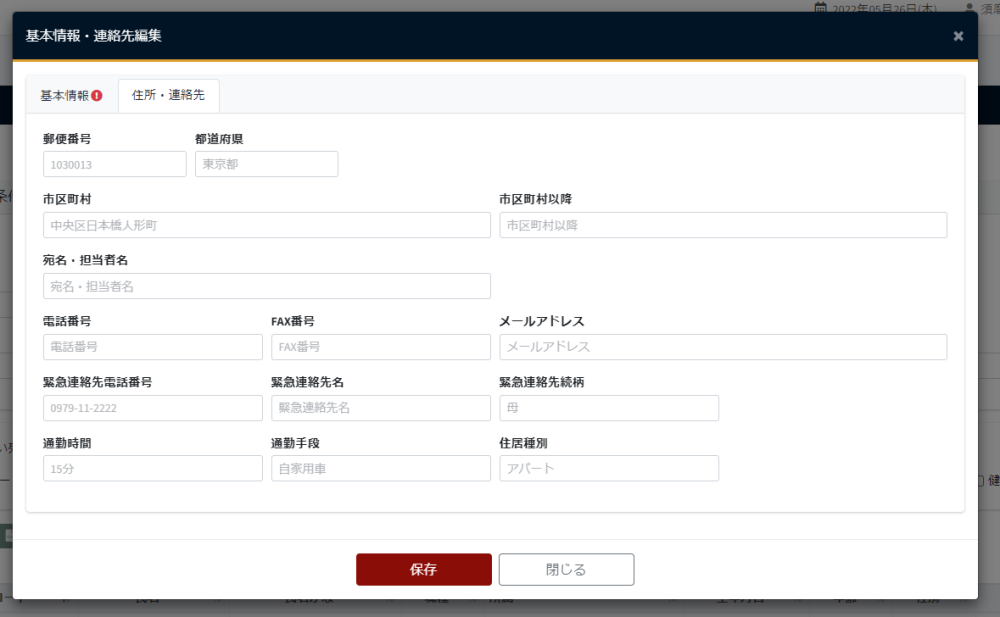The height and width of the screenshot is (617, 1000).
Task: Click the red alert badge on 基本情報 tab
Action: (99, 93)
